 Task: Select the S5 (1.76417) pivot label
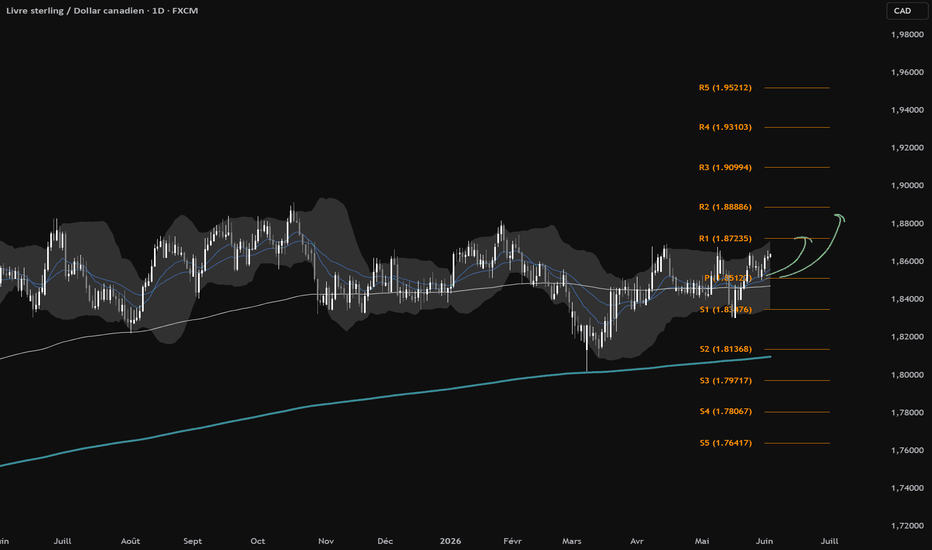tap(725, 443)
